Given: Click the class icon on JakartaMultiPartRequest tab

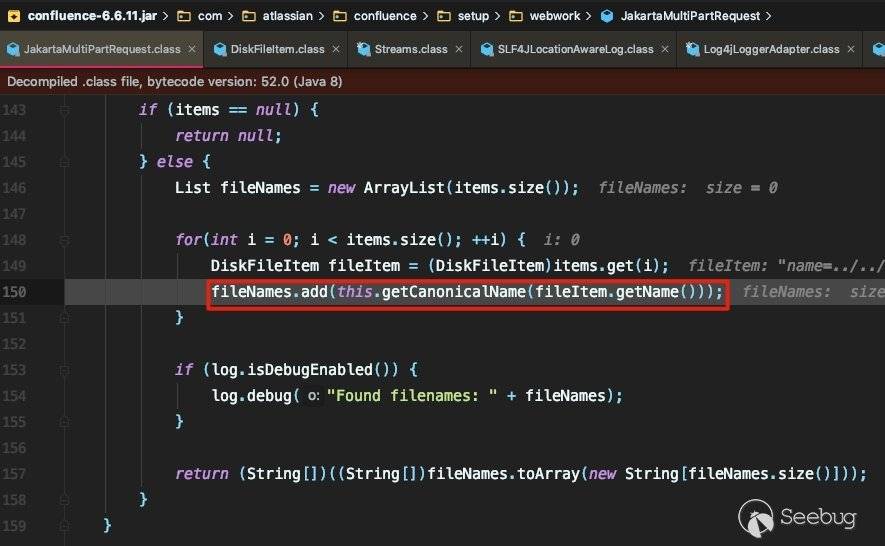Looking at the screenshot, I should pos(13,50).
